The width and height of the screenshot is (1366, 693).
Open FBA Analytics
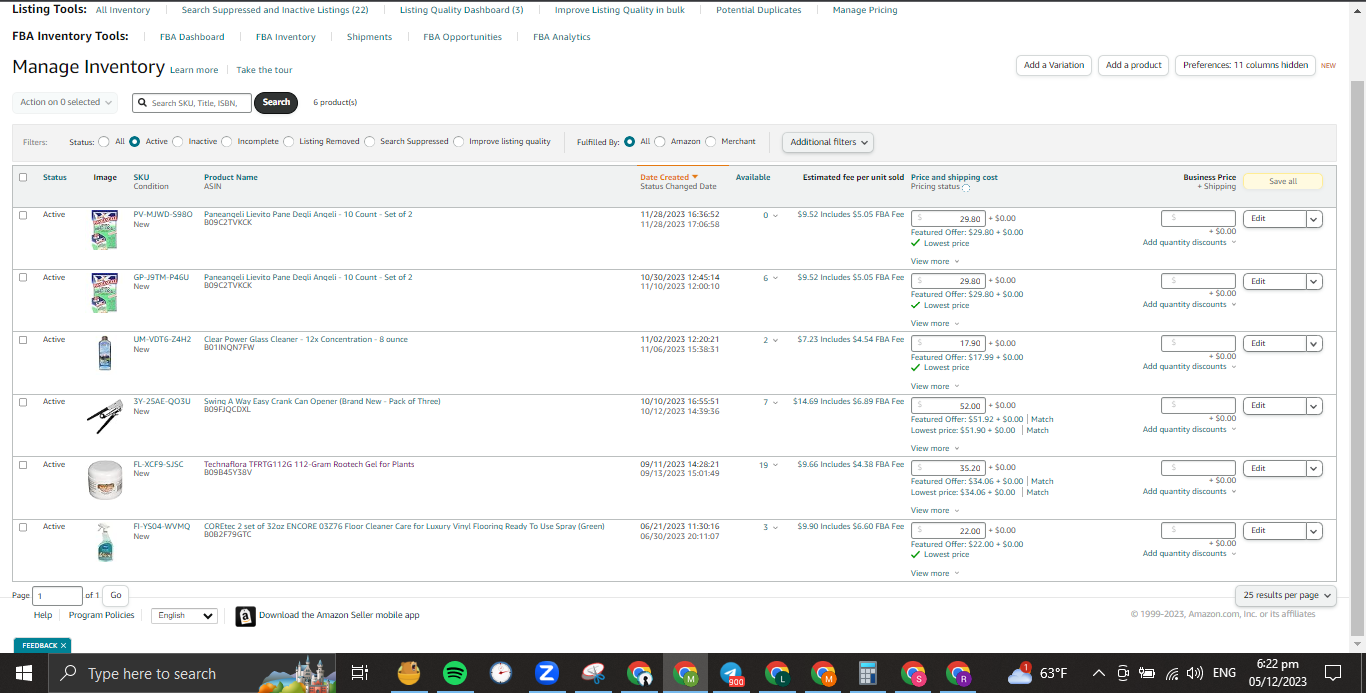[562, 37]
